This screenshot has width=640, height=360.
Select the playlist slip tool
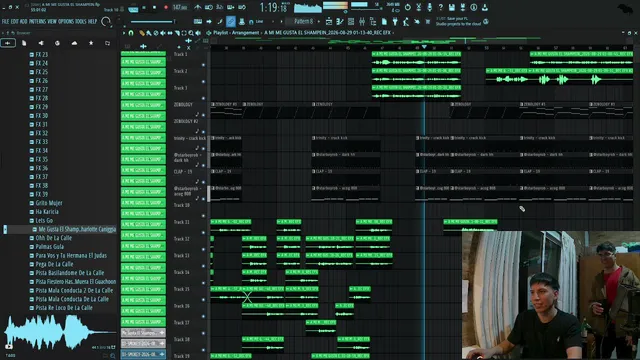[170, 33]
